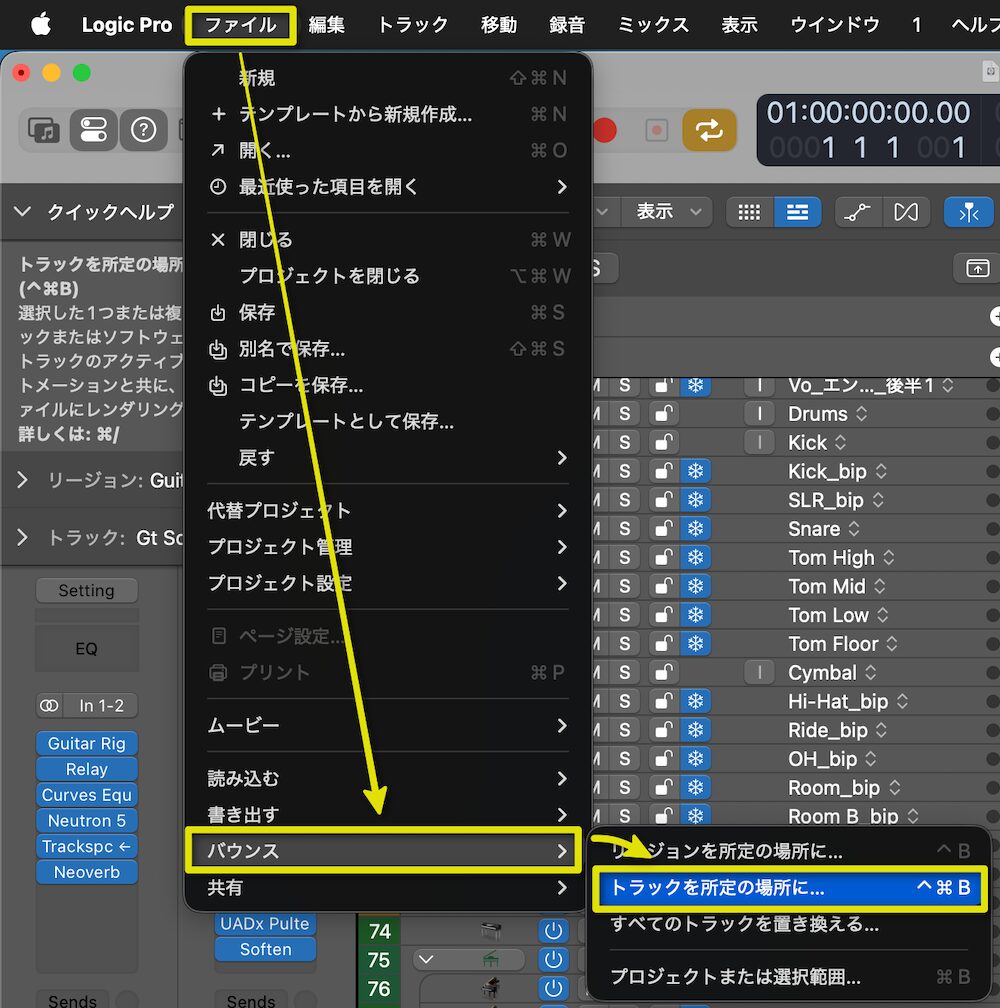Viewport: 1000px width, 1008px height.
Task: Open the 表示 dropdown menu
Action: click(666, 212)
